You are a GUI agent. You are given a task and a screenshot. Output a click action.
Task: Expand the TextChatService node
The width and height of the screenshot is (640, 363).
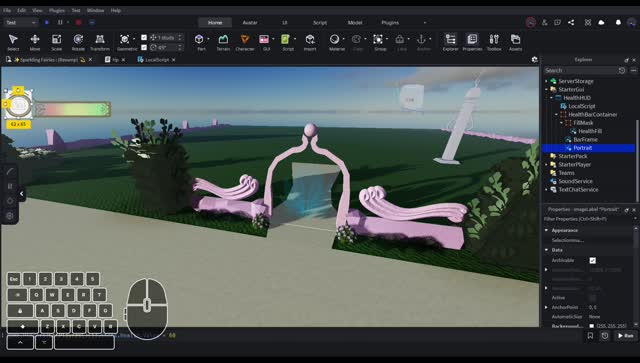click(546, 189)
